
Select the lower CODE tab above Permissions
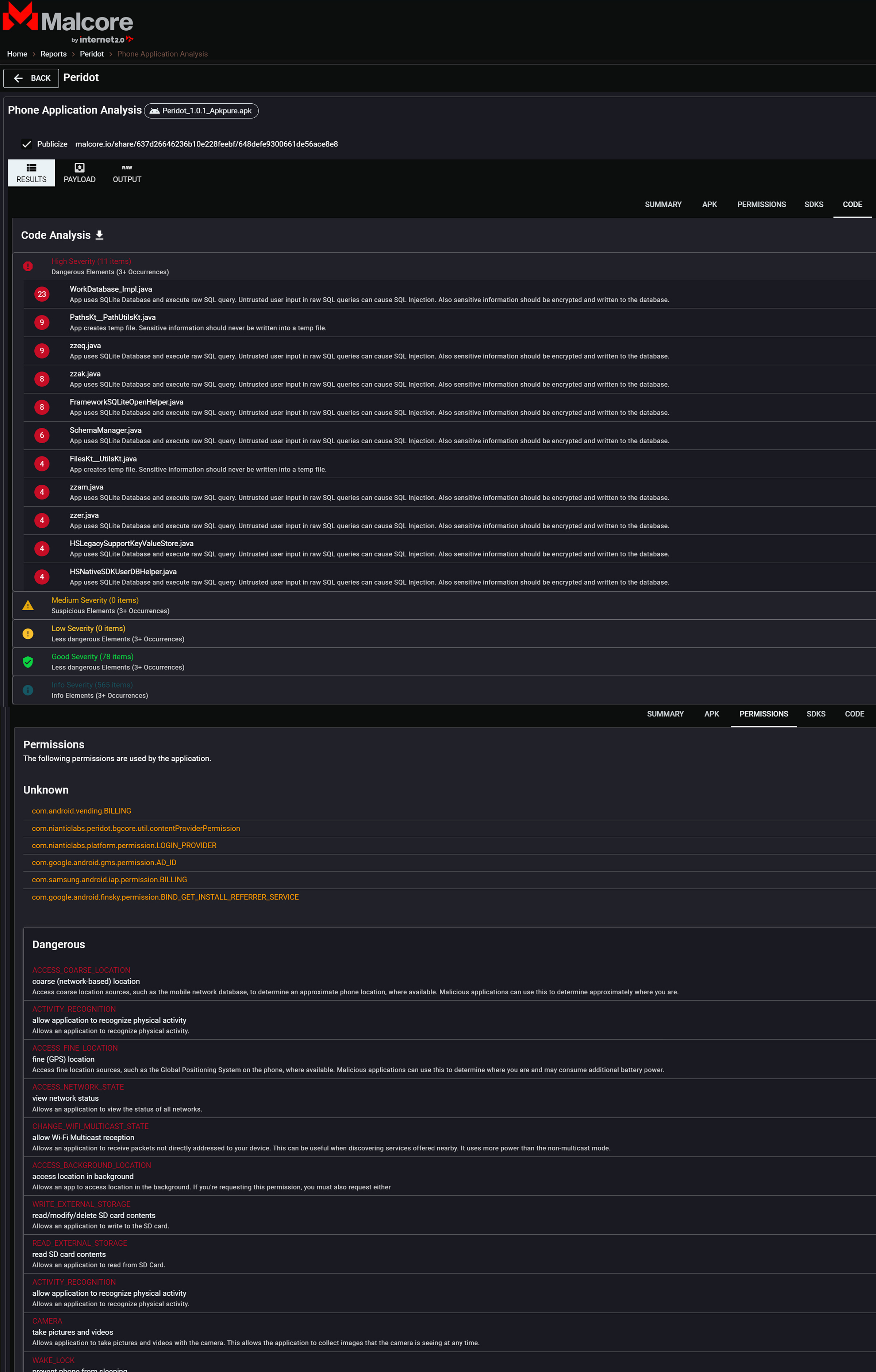pyautogui.click(x=854, y=714)
